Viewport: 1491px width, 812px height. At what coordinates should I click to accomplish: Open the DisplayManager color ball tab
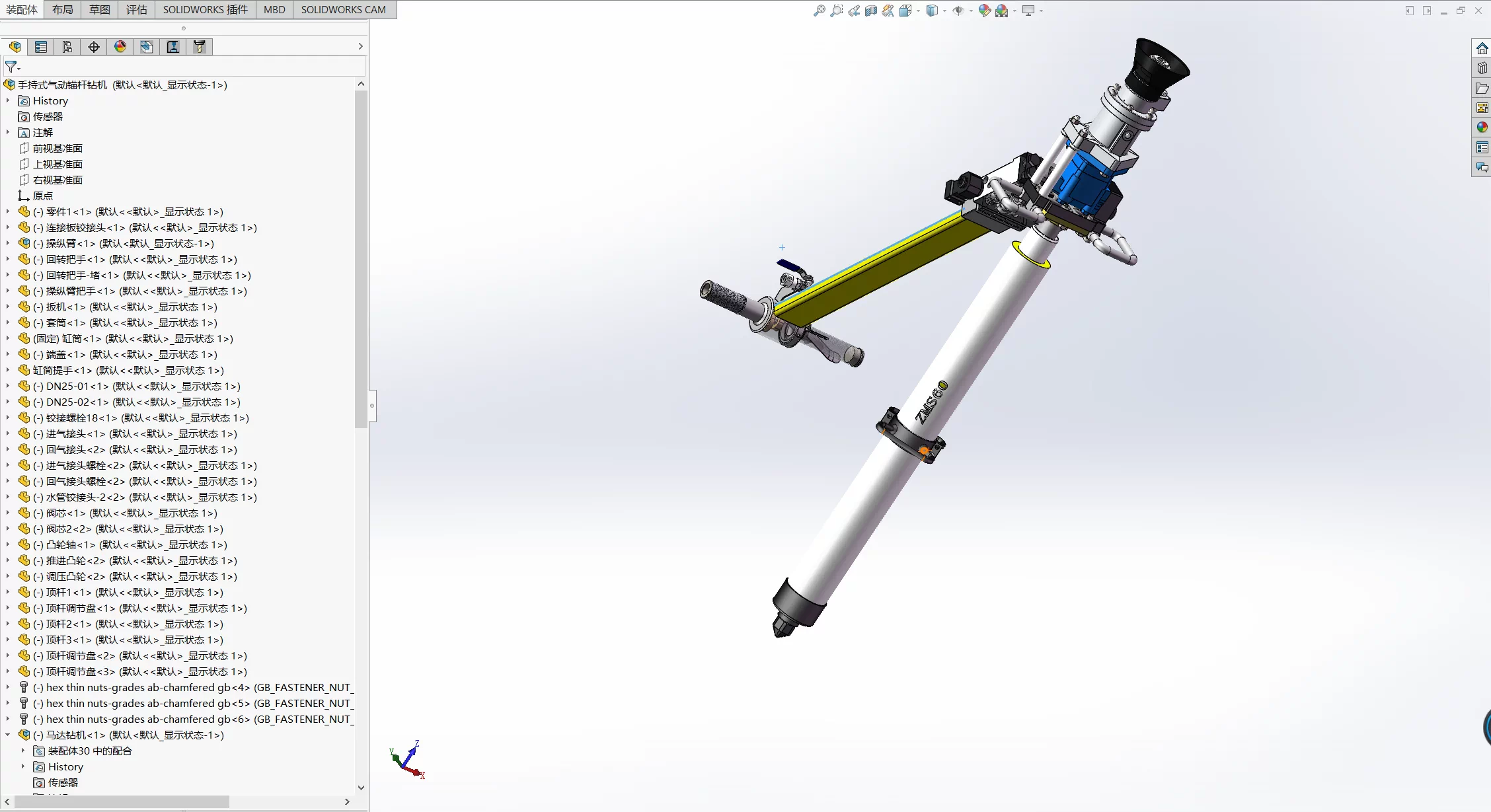click(x=120, y=46)
